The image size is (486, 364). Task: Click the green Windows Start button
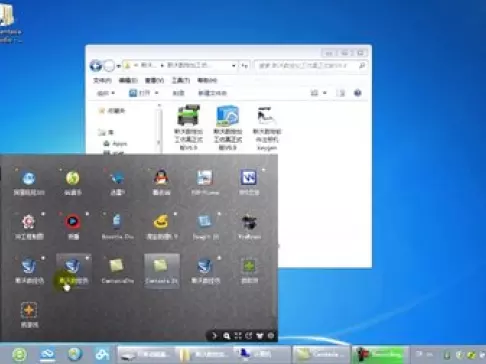[19, 354]
